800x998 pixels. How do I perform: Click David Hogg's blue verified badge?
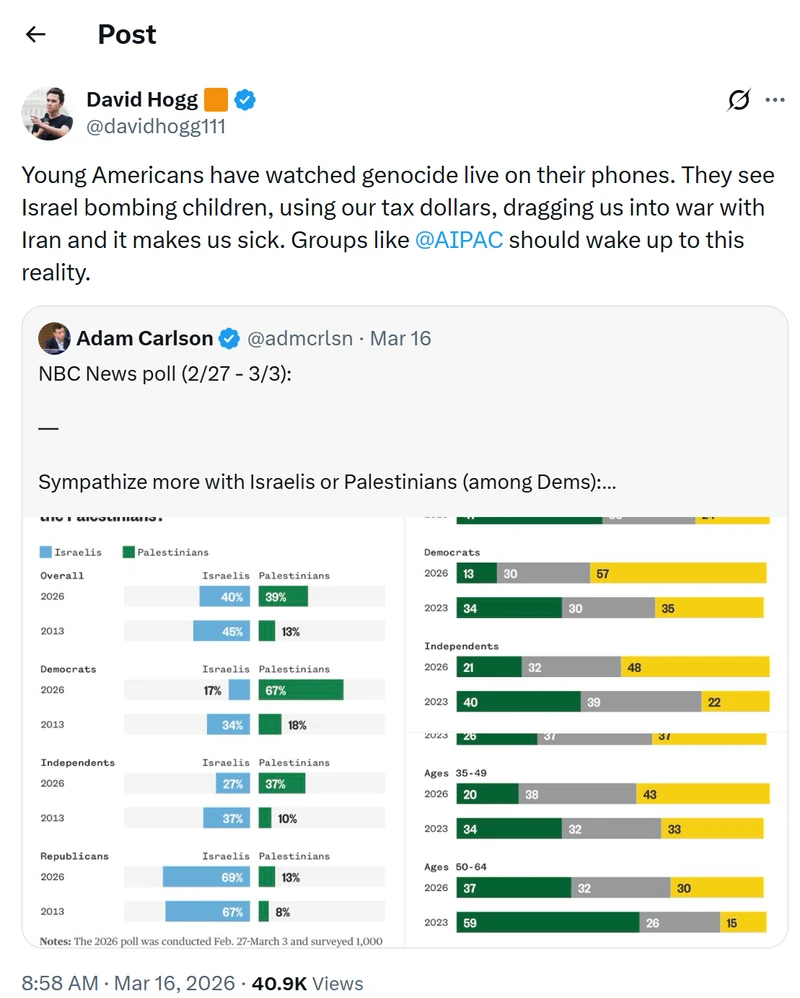coord(245,100)
